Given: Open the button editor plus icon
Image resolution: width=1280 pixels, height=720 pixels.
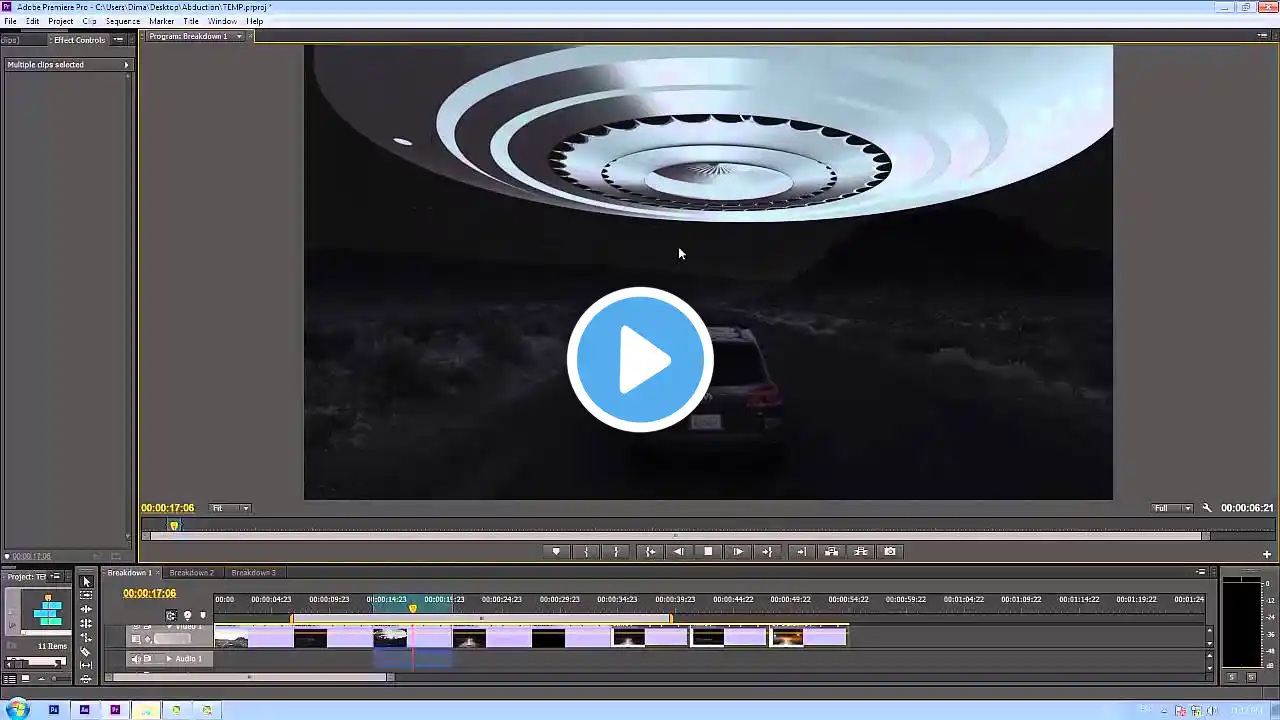Looking at the screenshot, I should (1266, 553).
